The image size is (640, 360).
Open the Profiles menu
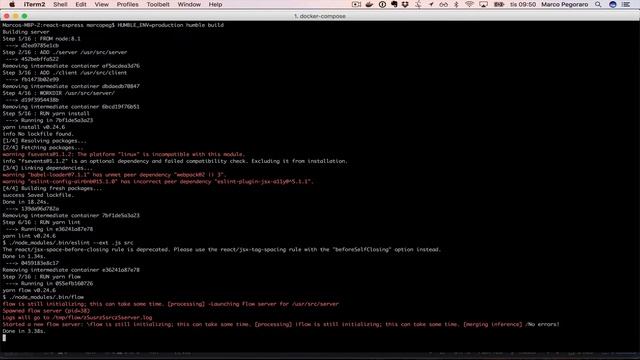pyautogui.click(x=127, y=4)
